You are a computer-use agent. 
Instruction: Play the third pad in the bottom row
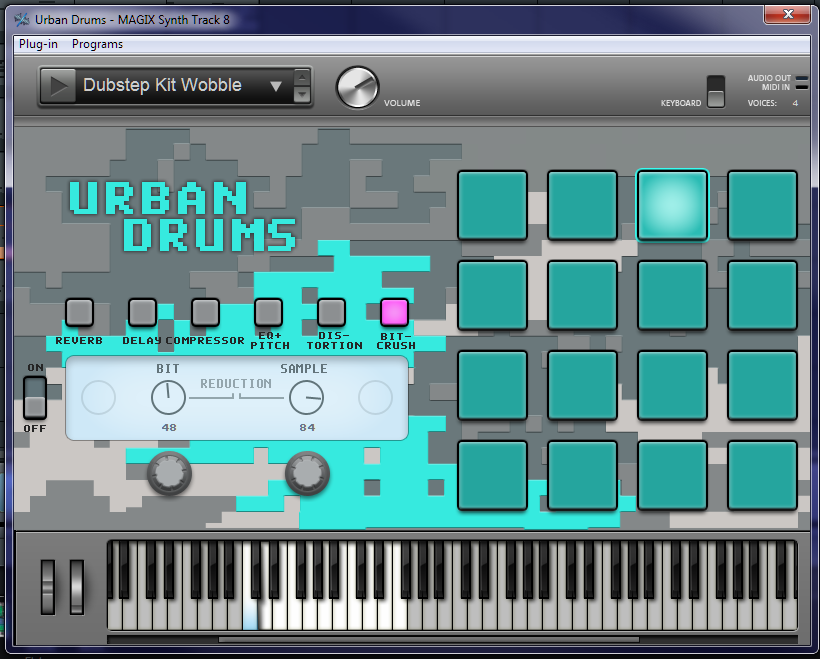click(x=672, y=475)
